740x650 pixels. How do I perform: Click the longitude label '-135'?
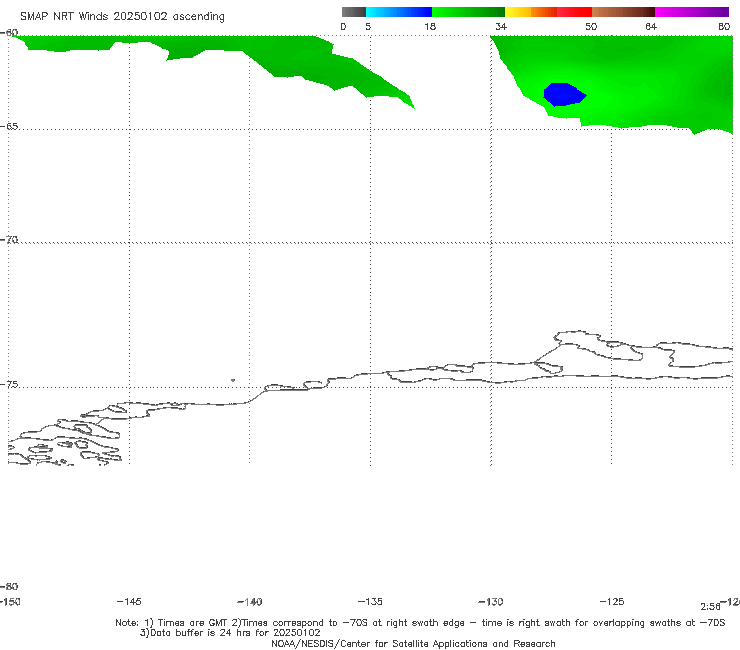(370, 602)
